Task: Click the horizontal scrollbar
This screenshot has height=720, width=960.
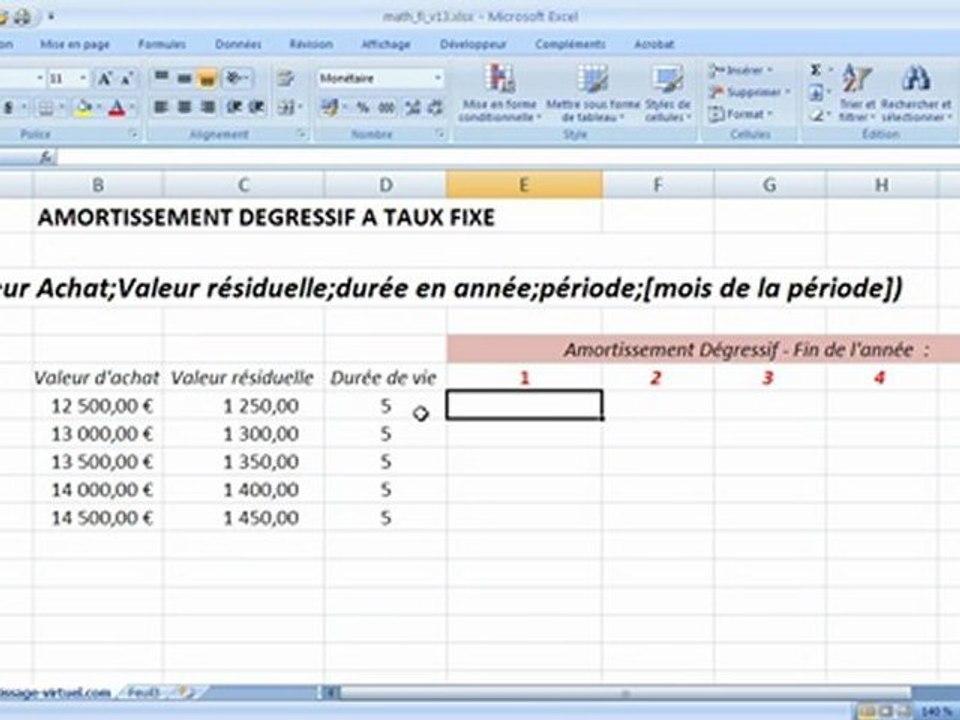Action: pos(624,693)
